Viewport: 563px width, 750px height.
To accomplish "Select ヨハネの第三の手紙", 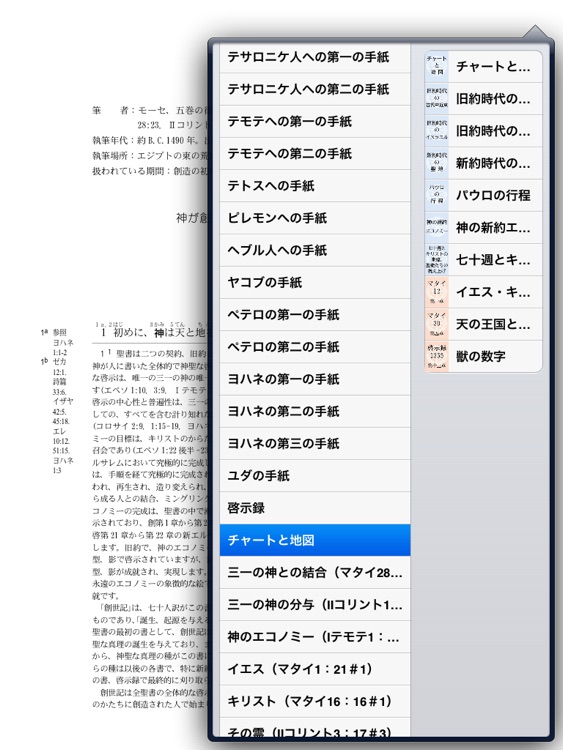I will coord(315,443).
